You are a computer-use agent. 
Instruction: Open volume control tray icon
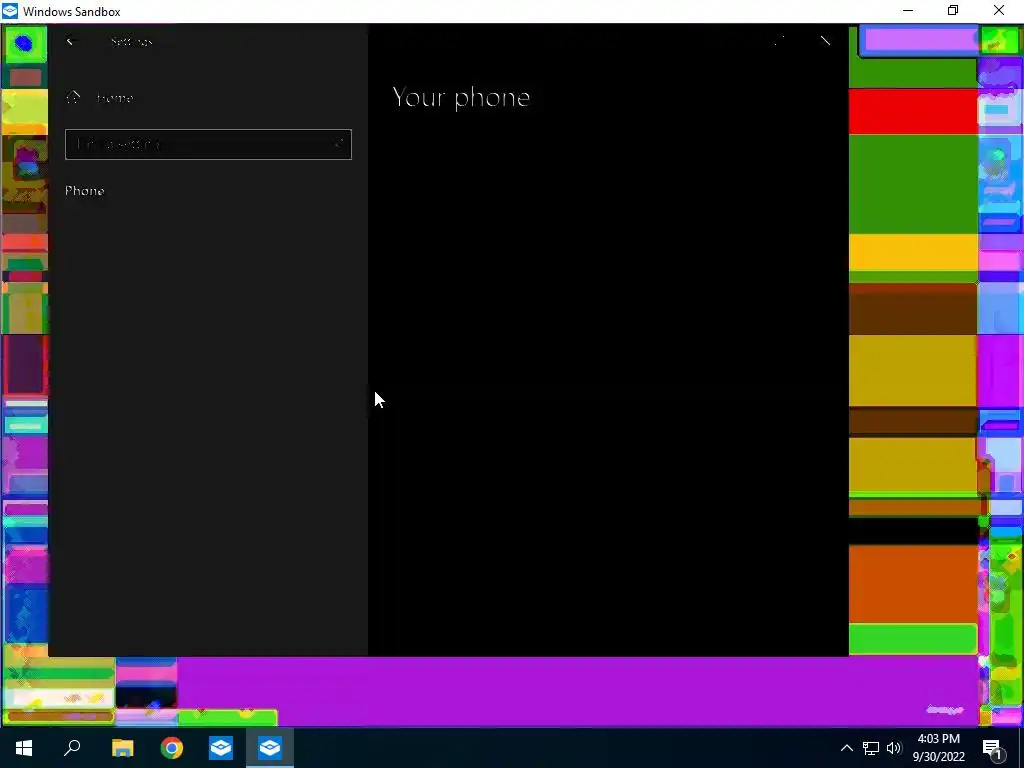point(894,748)
